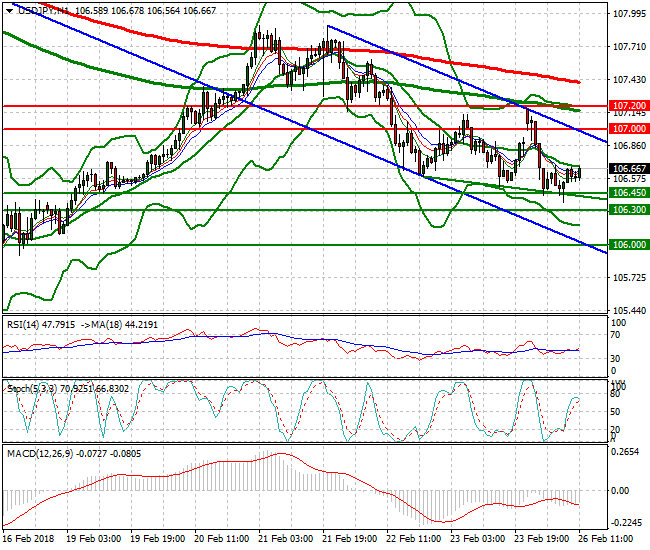Click the 19 Feb 03:00 time label
Image resolution: width=650 pixels, height=550 pixels.
click(94, 538)
